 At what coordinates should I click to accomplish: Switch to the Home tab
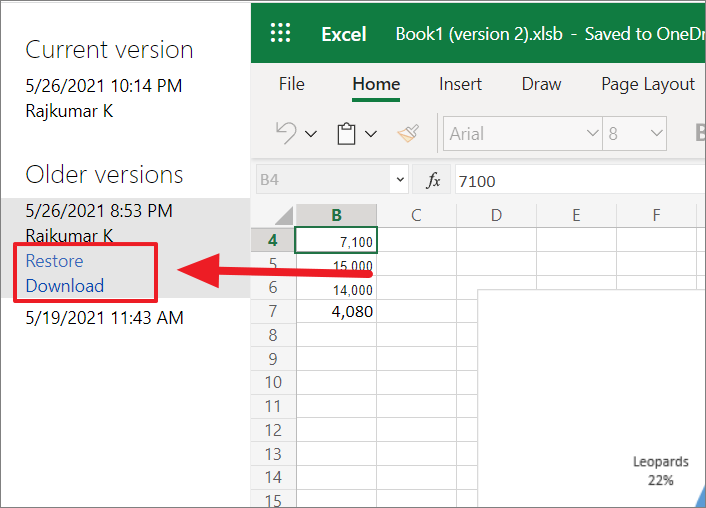click(376, 84)
